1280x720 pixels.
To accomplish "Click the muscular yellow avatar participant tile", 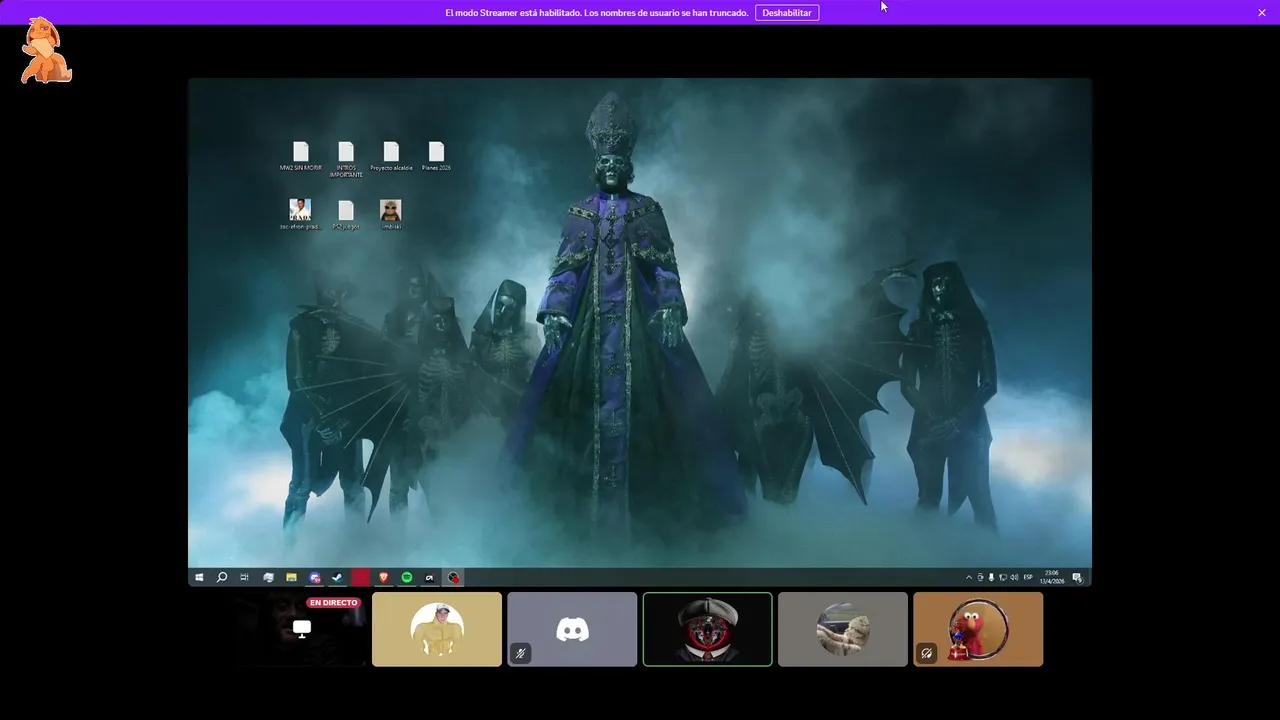I will tap(437, 629).
